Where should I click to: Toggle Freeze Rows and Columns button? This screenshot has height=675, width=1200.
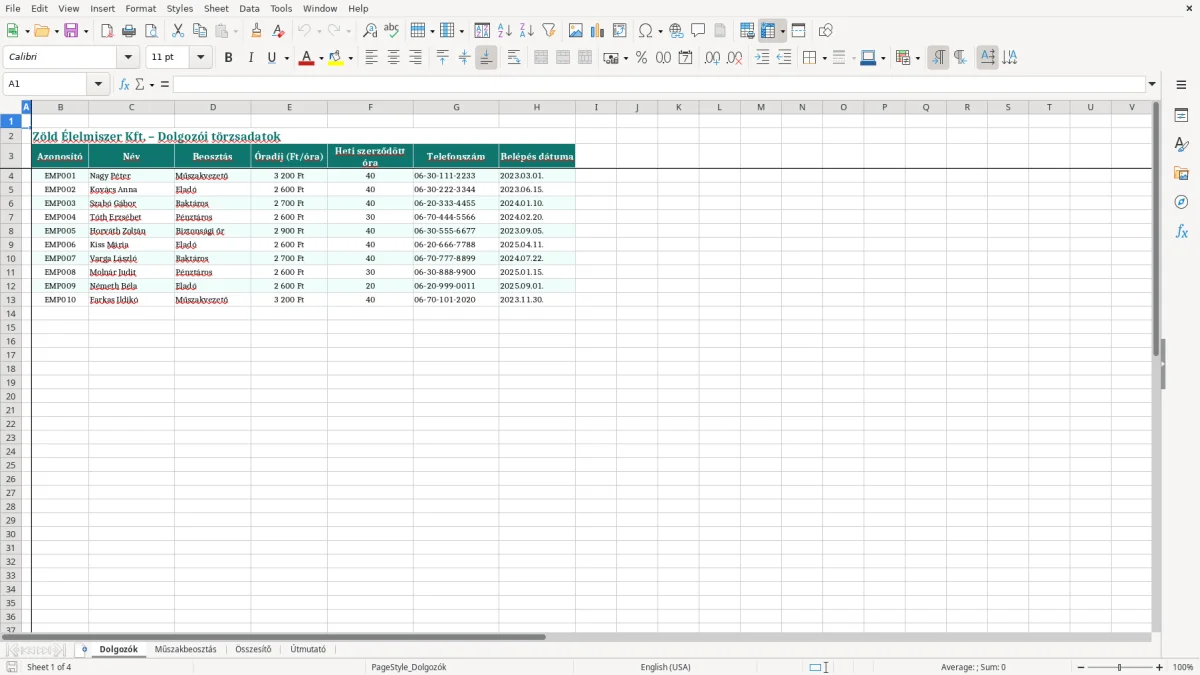[768, 31]
